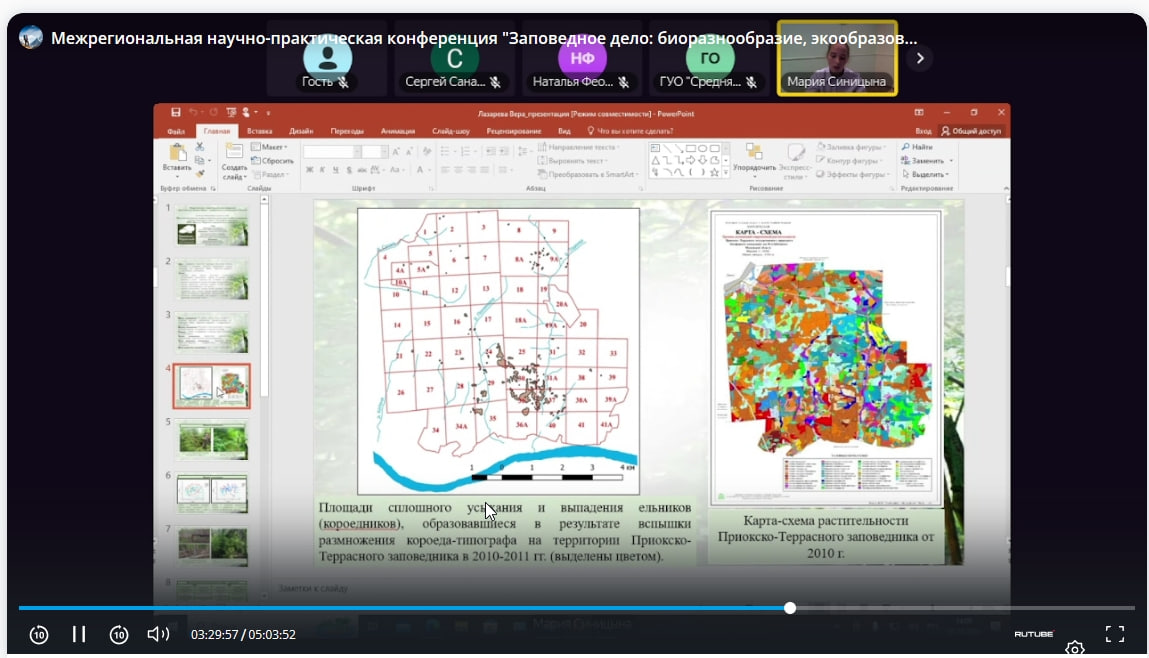Click Сбросить reset button

(273, 160)
